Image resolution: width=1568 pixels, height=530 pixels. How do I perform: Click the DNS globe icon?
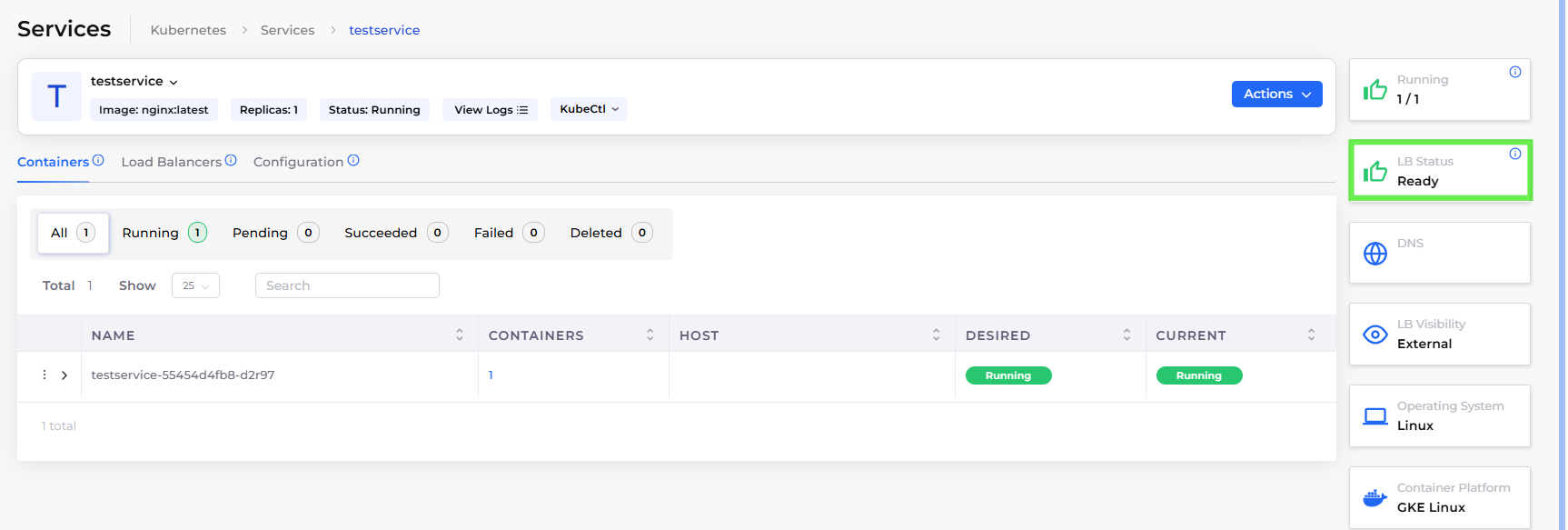click(1375, 254)
